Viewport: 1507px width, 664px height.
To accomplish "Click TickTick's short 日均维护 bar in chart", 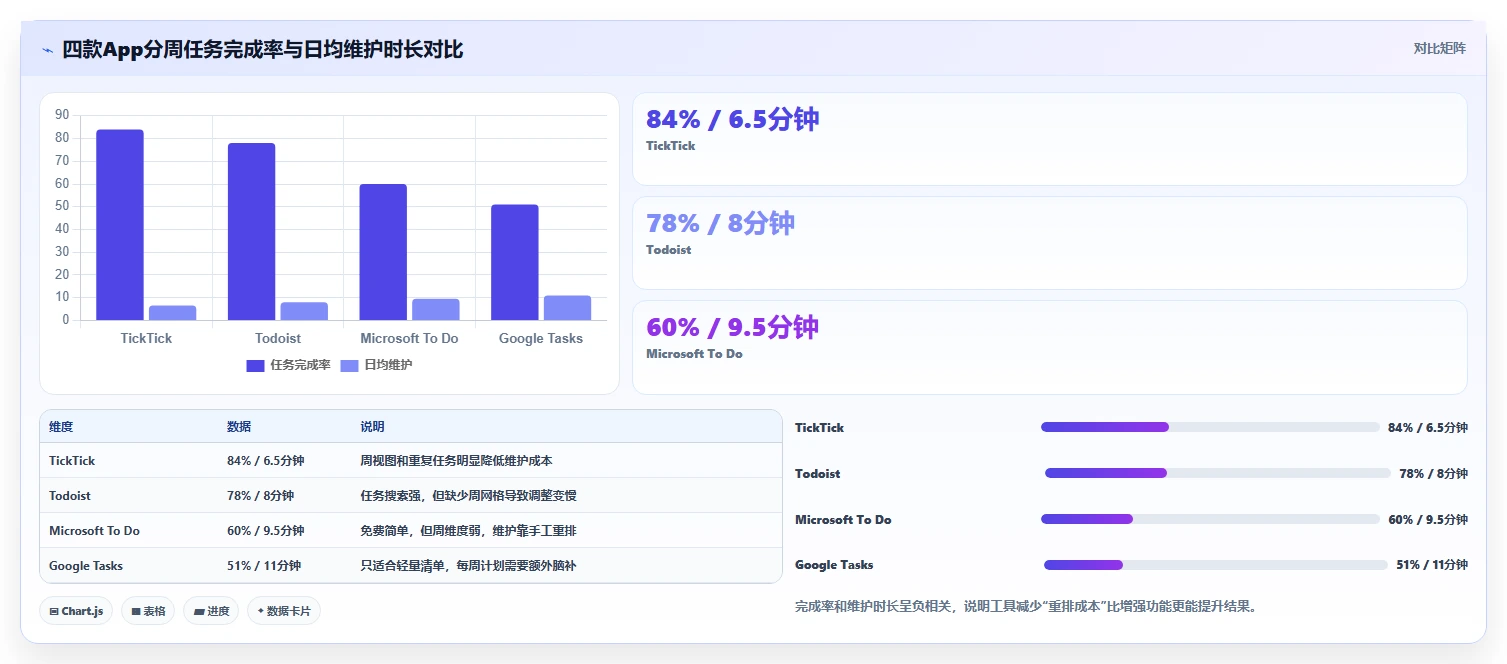I will click(x=172, y=313).
